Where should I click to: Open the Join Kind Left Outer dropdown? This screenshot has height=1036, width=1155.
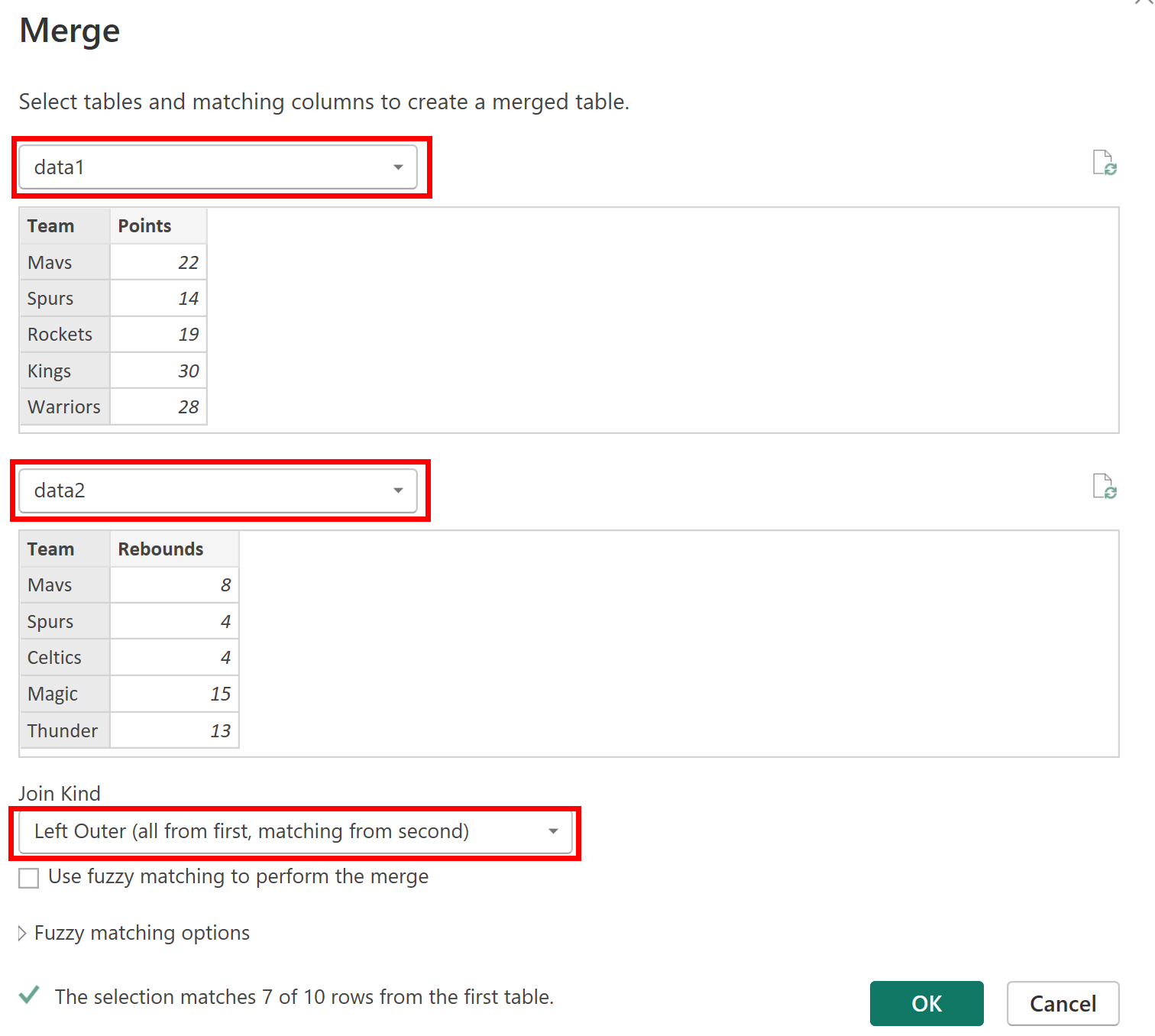296,831
